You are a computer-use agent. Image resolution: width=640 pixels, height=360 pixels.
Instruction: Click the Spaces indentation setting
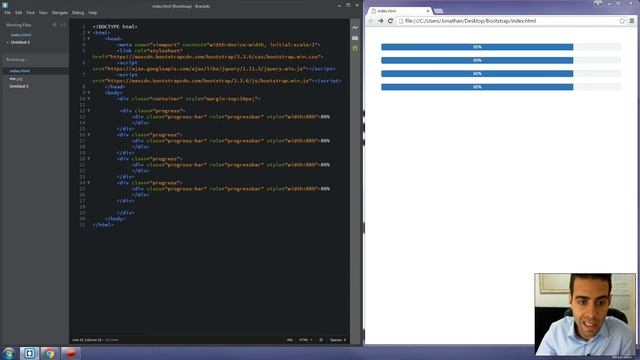[x=338, y=340]
